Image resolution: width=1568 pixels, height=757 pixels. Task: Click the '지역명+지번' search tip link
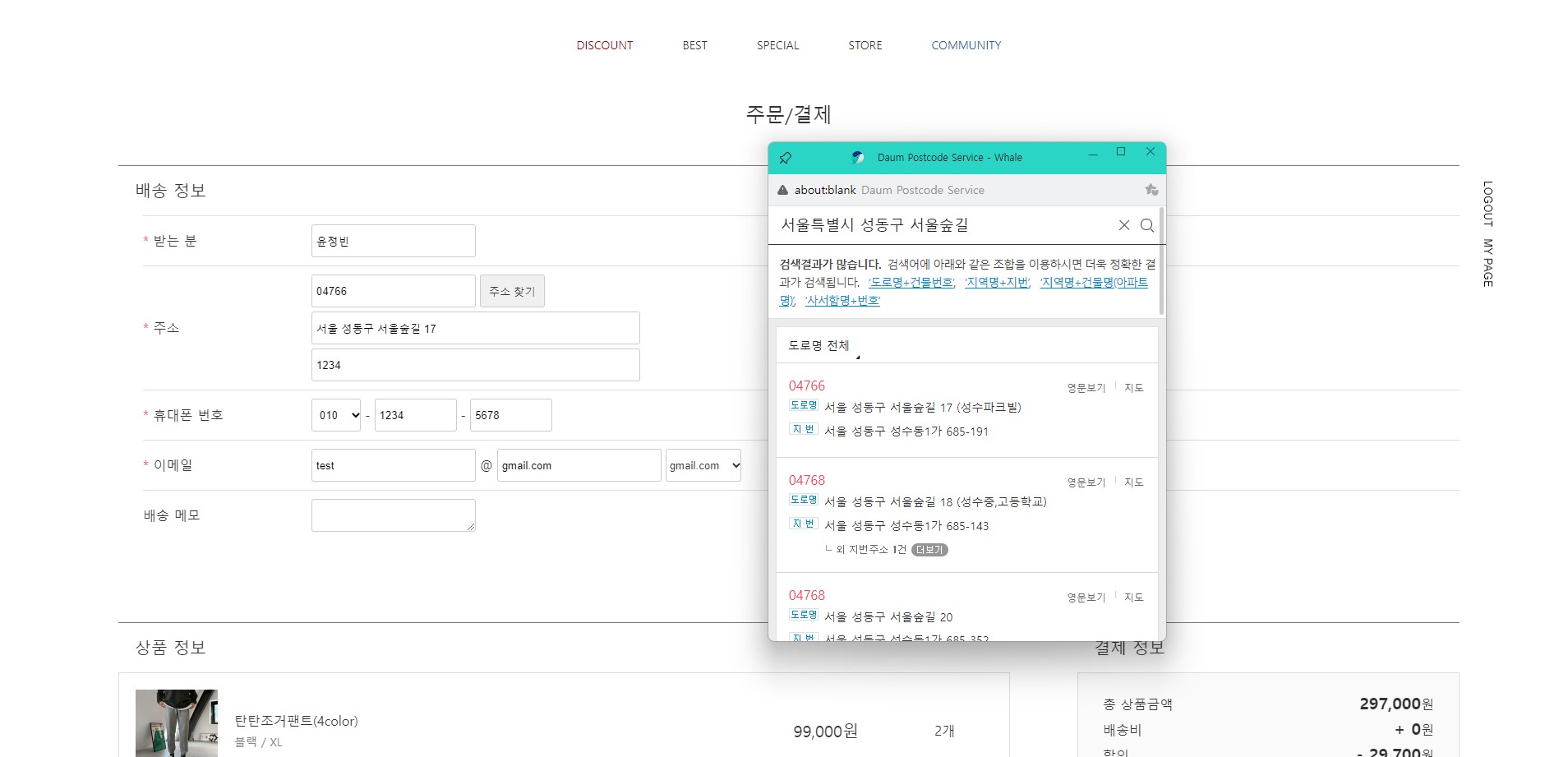coord(997,283)
